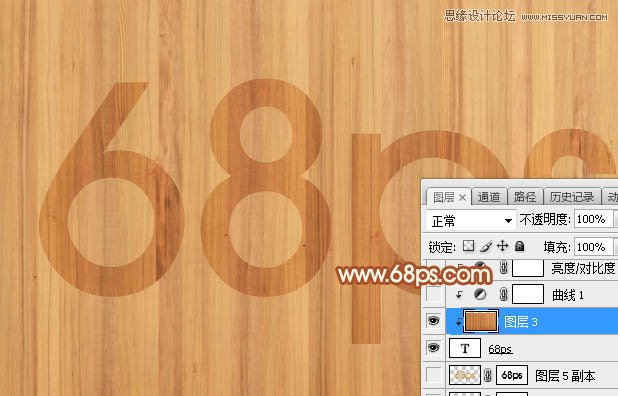Image resolution: width=618 pixels, height=396 pixels.
Task: Select the 曲线 1 layer name
Action: (568, 295)
